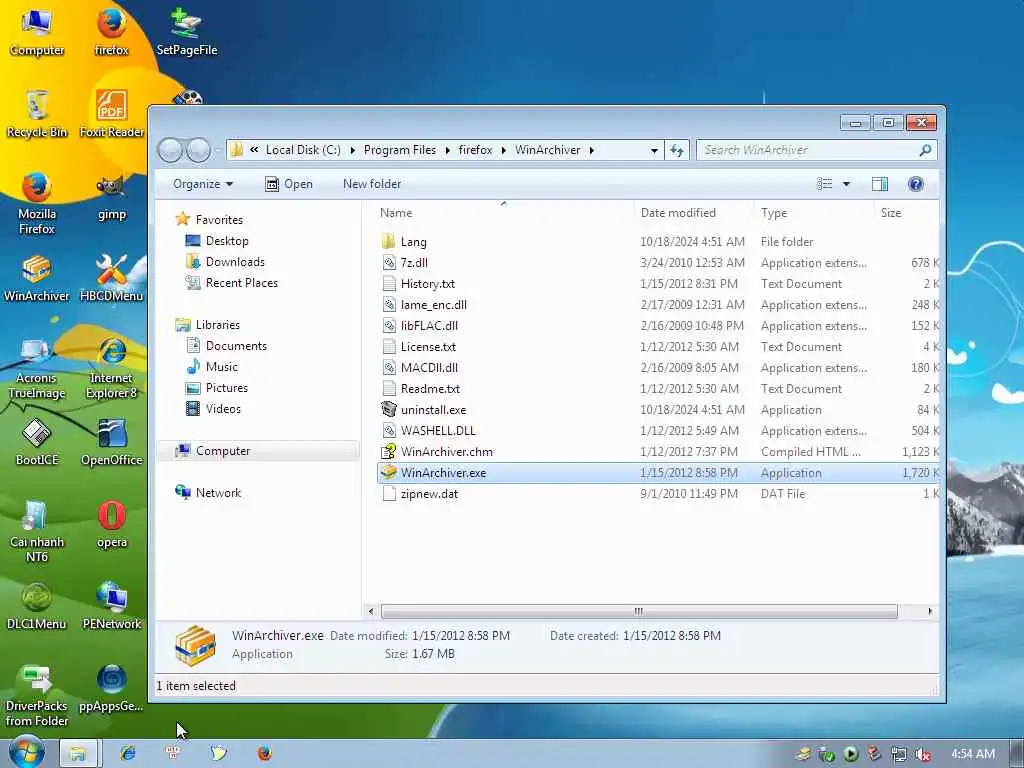Open DriverPacks from Folder icon
Screen dimensions: 1024x768
pos(37,696)
